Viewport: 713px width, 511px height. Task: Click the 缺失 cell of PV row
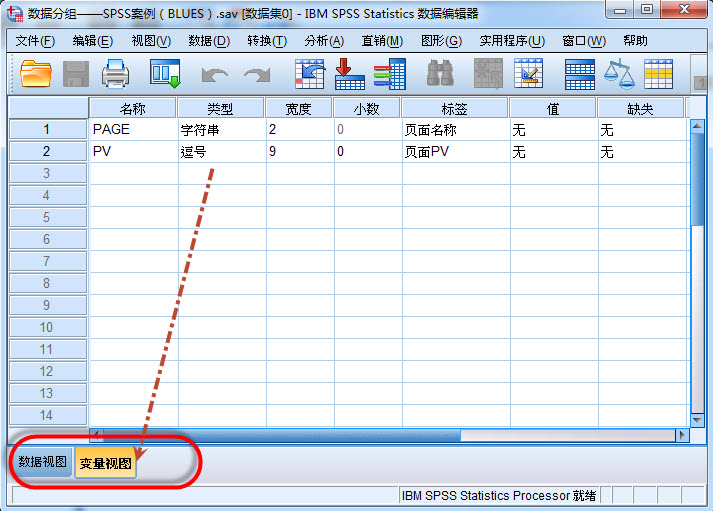[642, 151]
